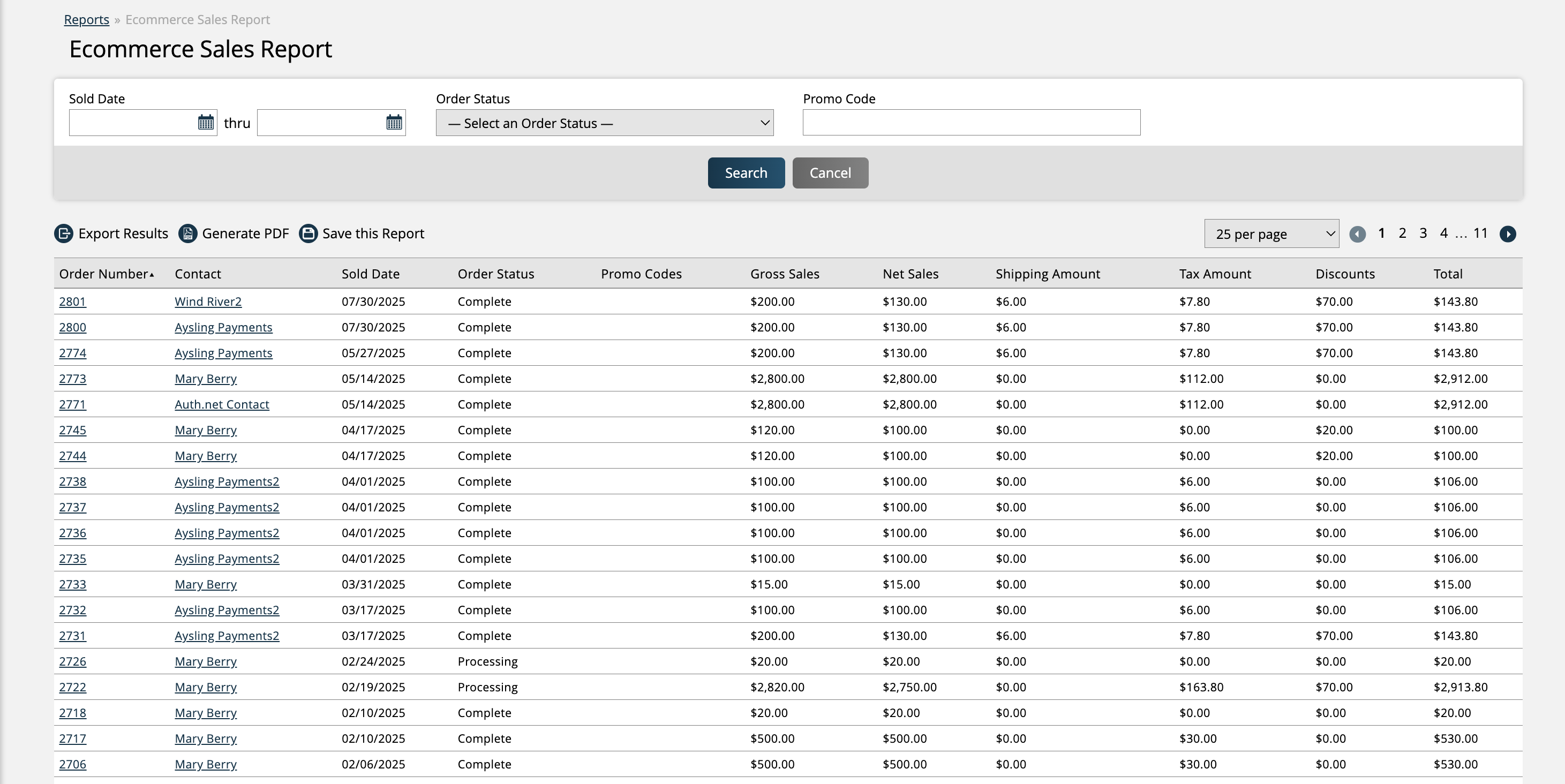Open the Aysling Payments2 contact
1565x784 pixels.
point(226,481)
